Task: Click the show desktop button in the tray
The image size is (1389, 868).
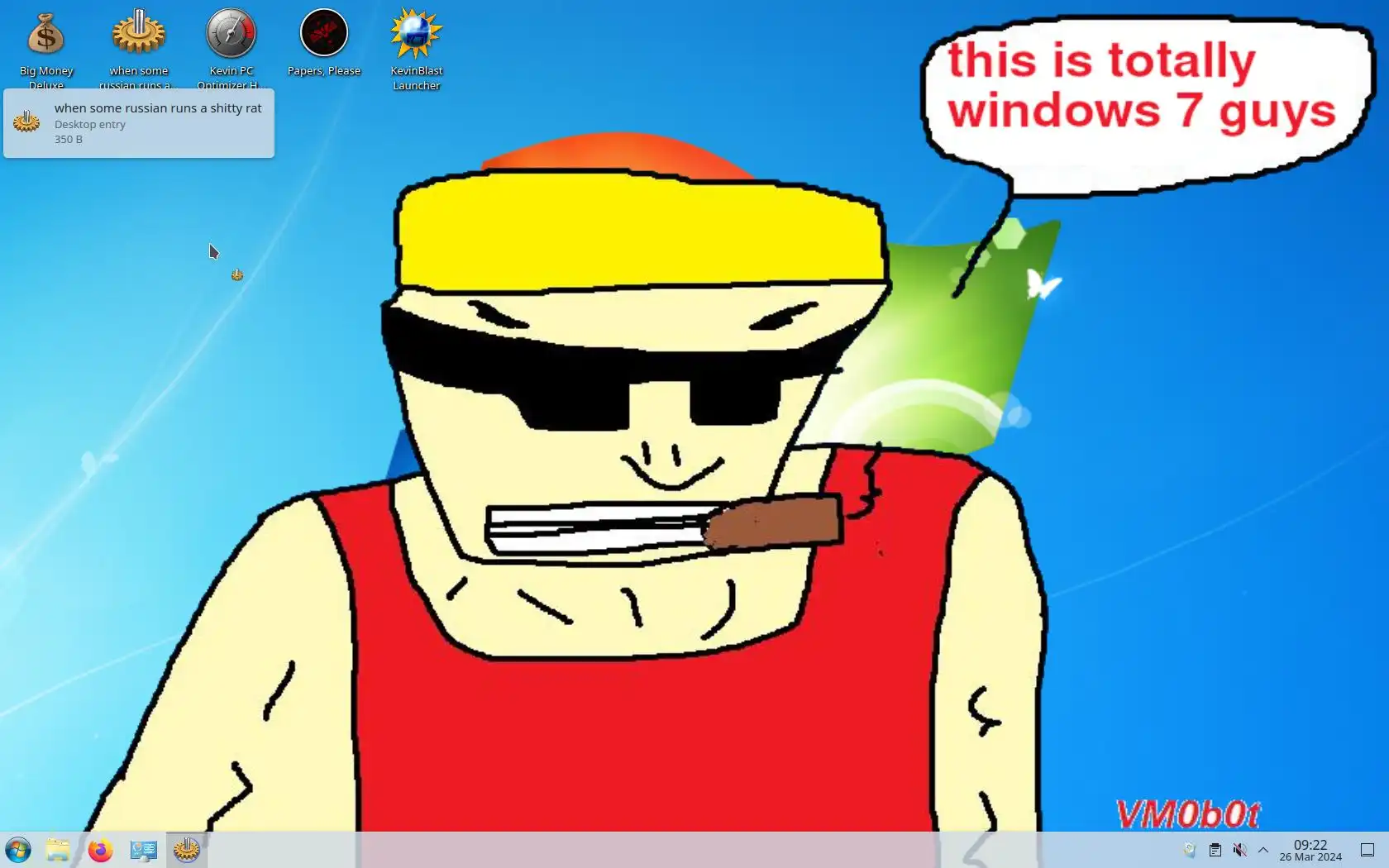Action: coord(1368,850)
